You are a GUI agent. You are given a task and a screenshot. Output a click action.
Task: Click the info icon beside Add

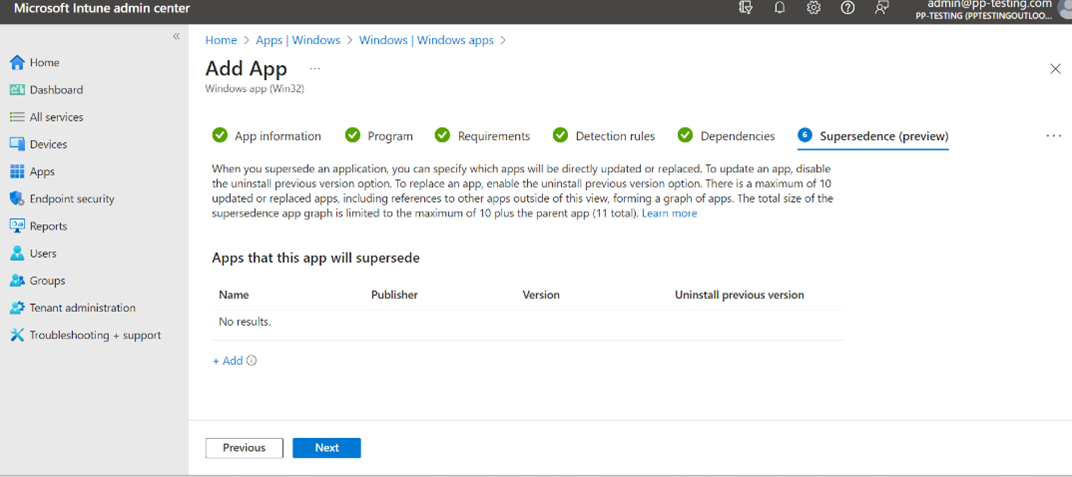(252, 361)
